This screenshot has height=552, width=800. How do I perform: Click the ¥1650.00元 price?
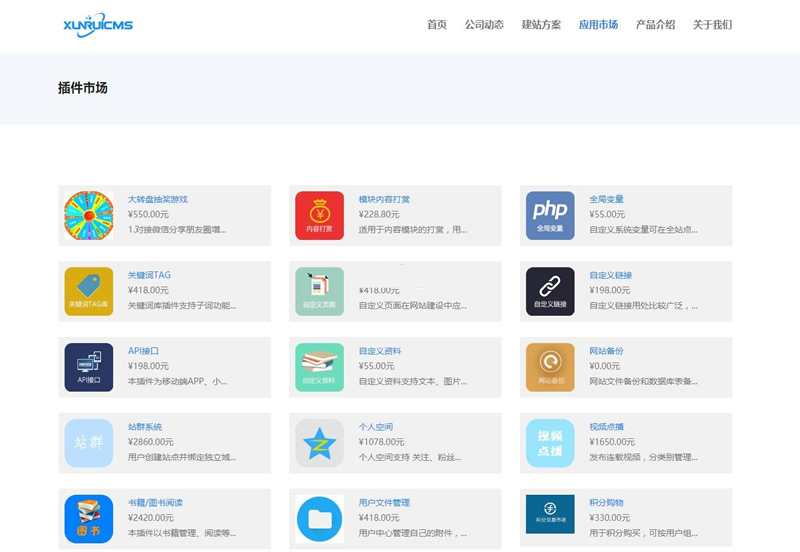click(612, 442)
